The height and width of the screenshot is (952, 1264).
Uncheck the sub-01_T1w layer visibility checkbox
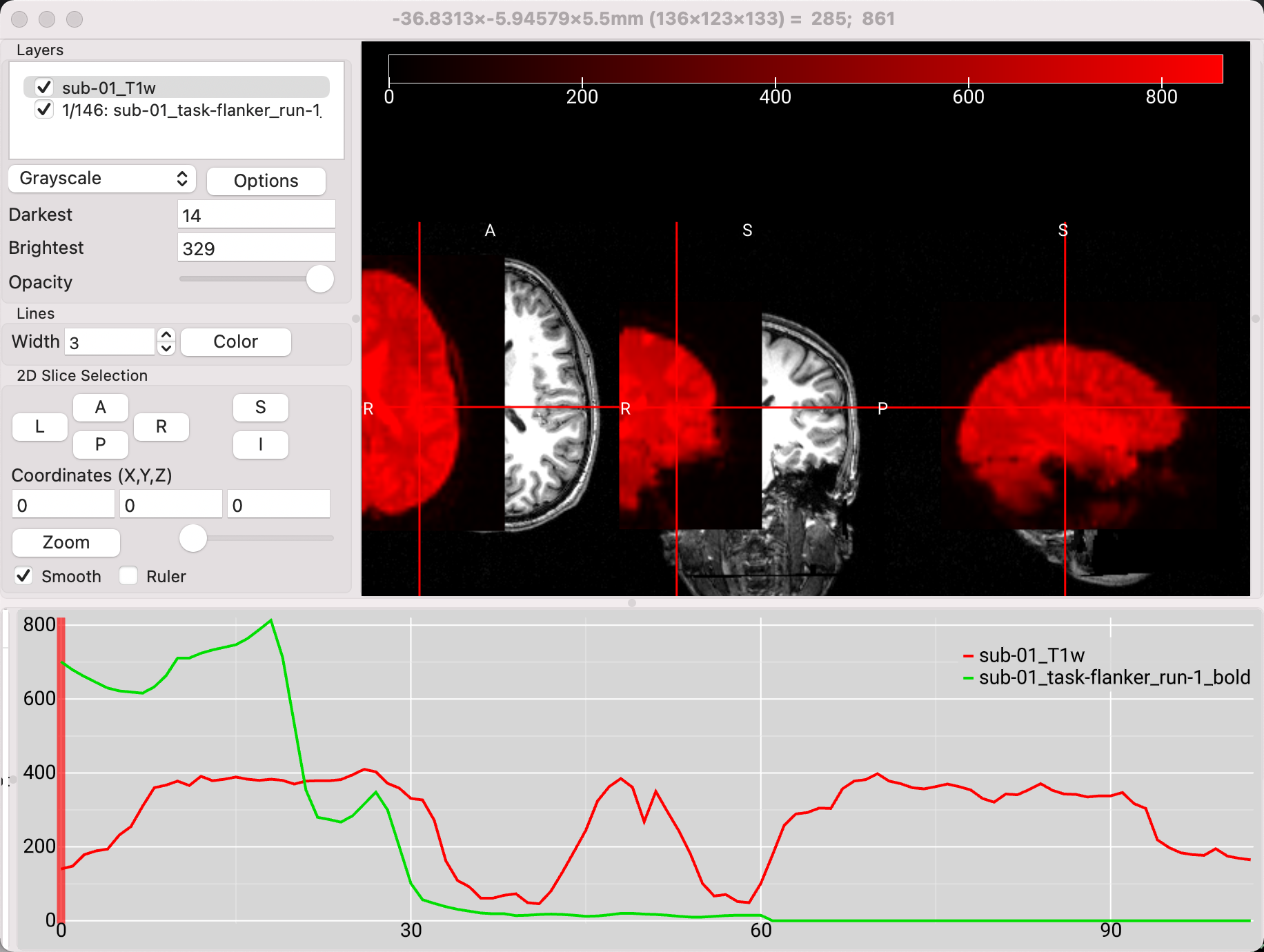click(44, 87)
